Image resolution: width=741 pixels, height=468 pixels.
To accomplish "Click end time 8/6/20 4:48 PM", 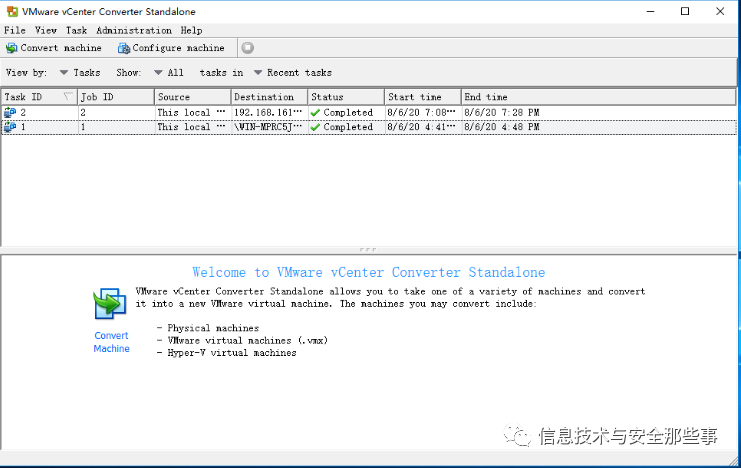I will (x=501, y=127).
